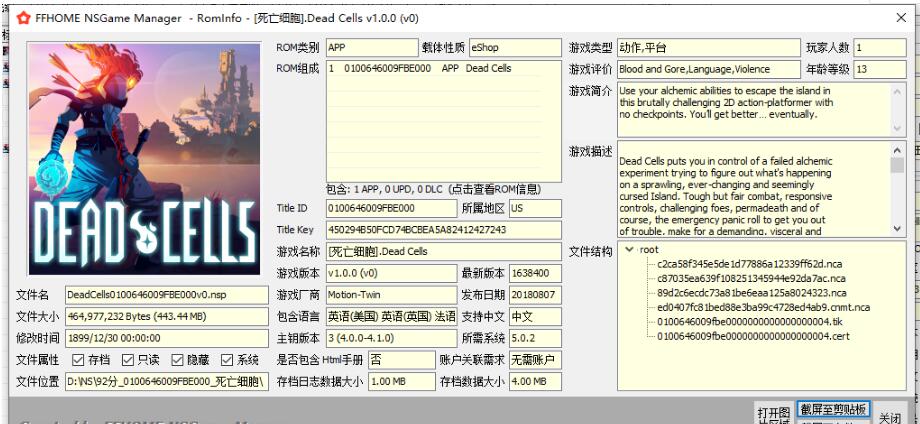The height and width of the screenshot is (424, 920).
Task: Click the 文件大小 field 464,977,232 Bytes
Action: (x=167, y=317)
